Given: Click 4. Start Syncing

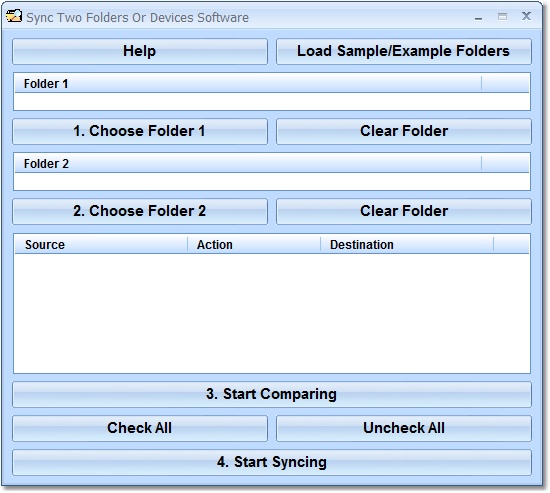Looking at the screenshot, I should (272, 462).
